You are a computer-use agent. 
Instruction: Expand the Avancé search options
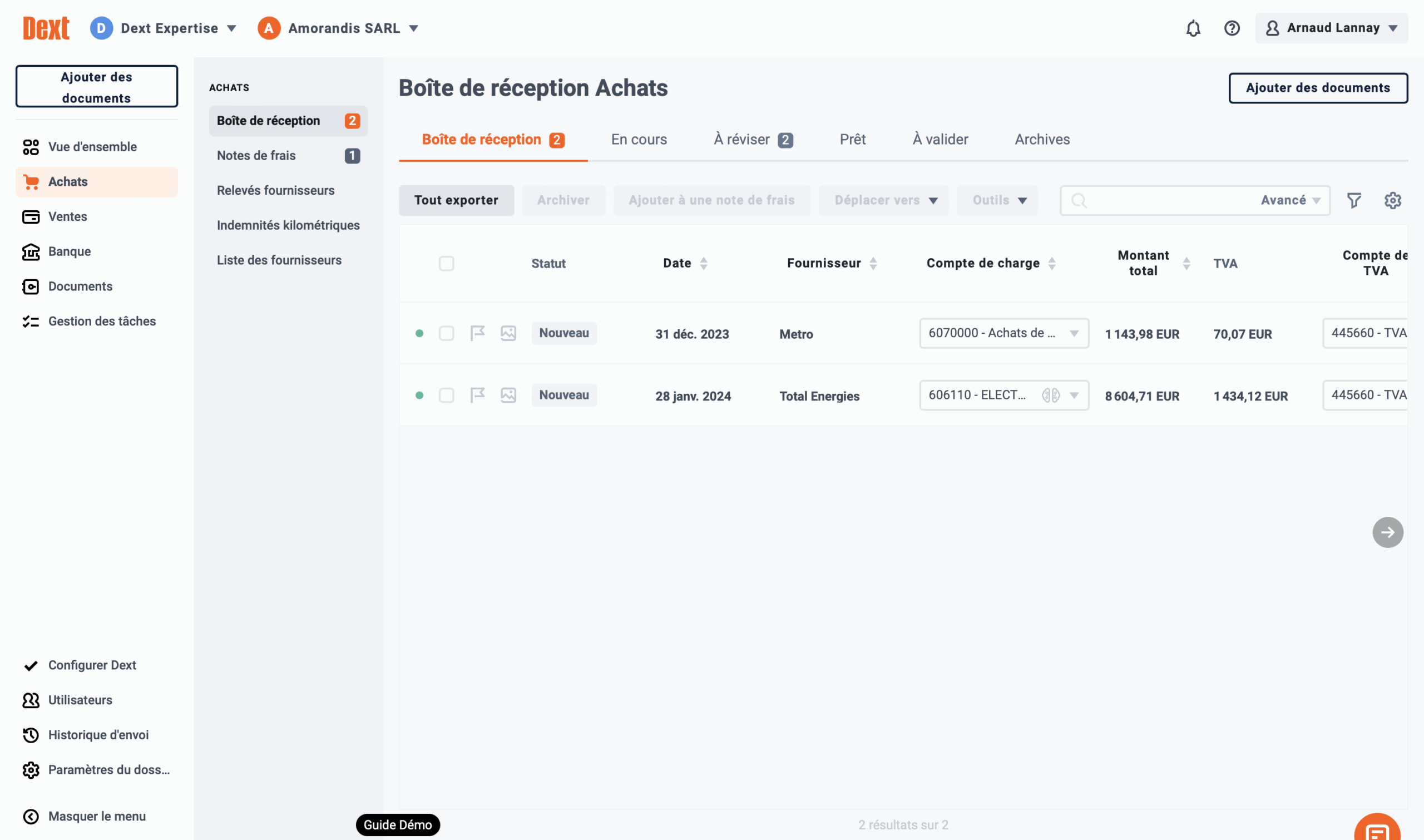coord(1290,200)
